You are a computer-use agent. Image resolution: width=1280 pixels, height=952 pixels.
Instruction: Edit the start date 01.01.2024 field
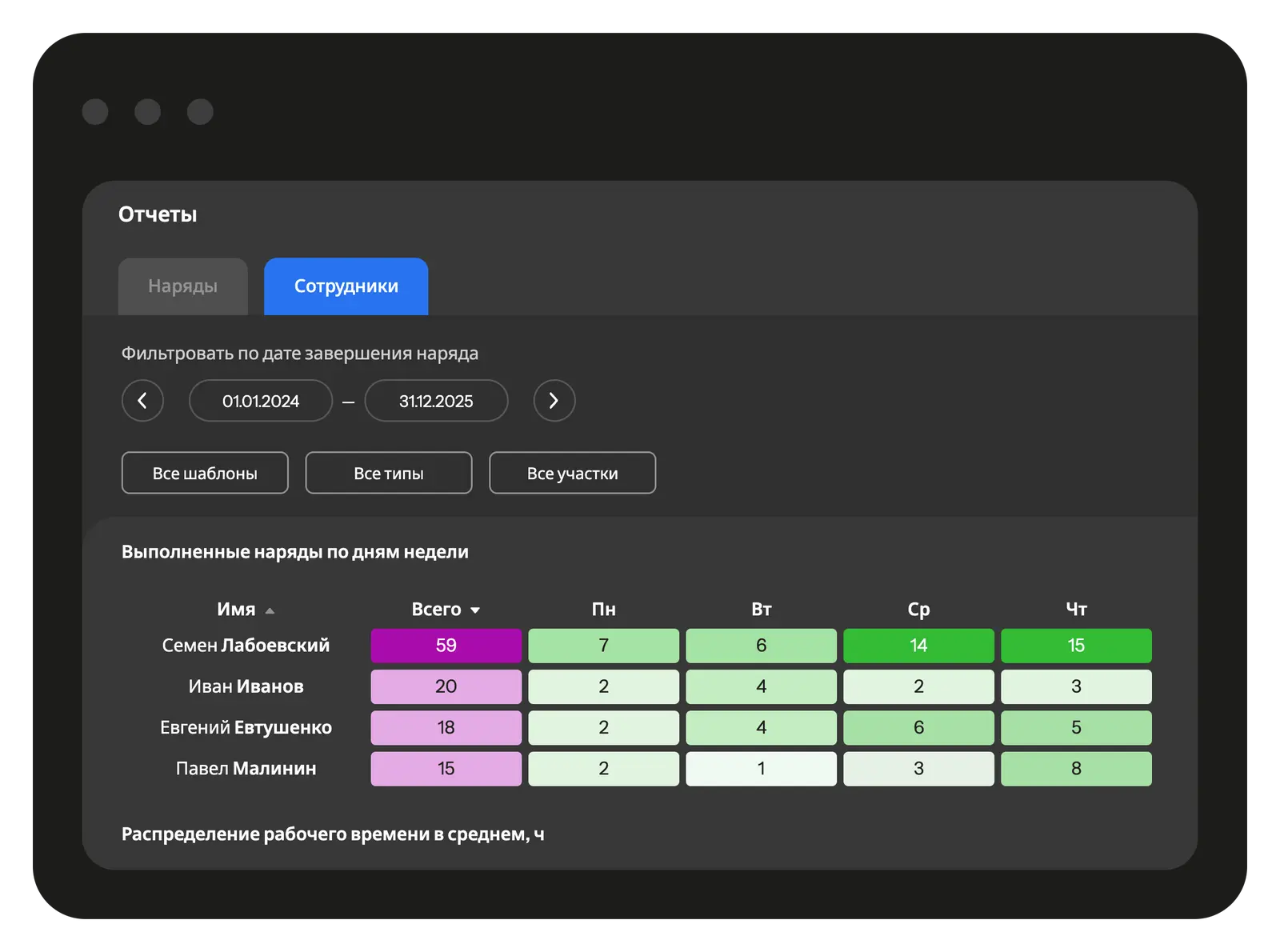(x=260, y=401)
